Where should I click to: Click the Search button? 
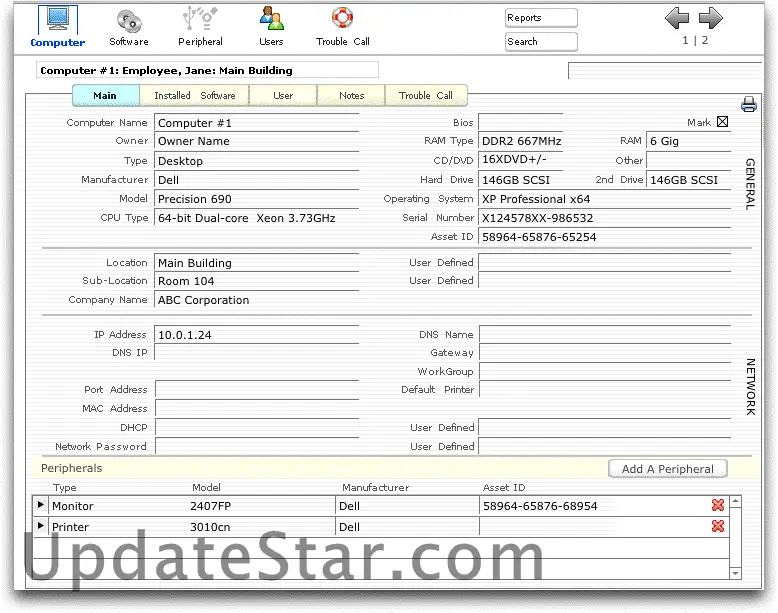[541, 42]
